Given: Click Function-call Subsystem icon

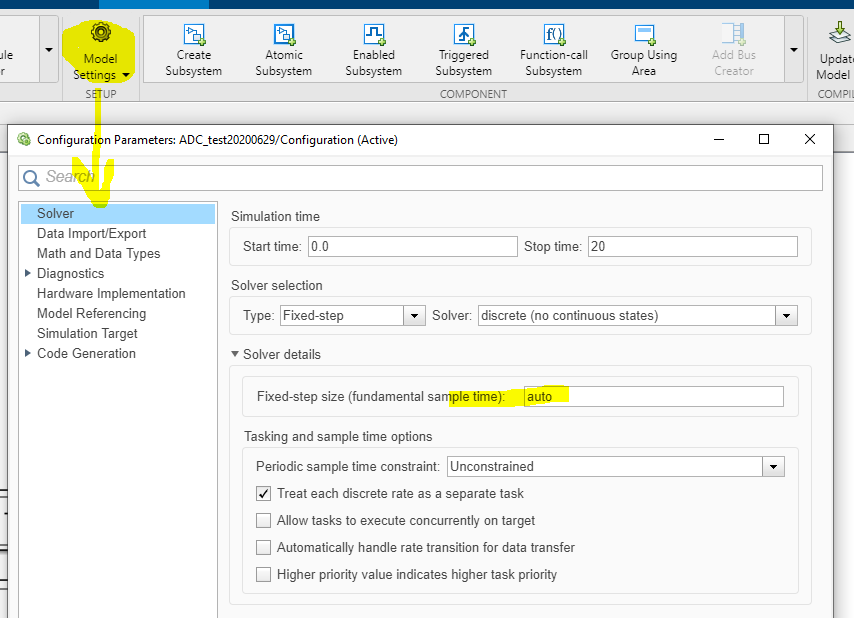Looking at the screenshot, I should 554,34.
